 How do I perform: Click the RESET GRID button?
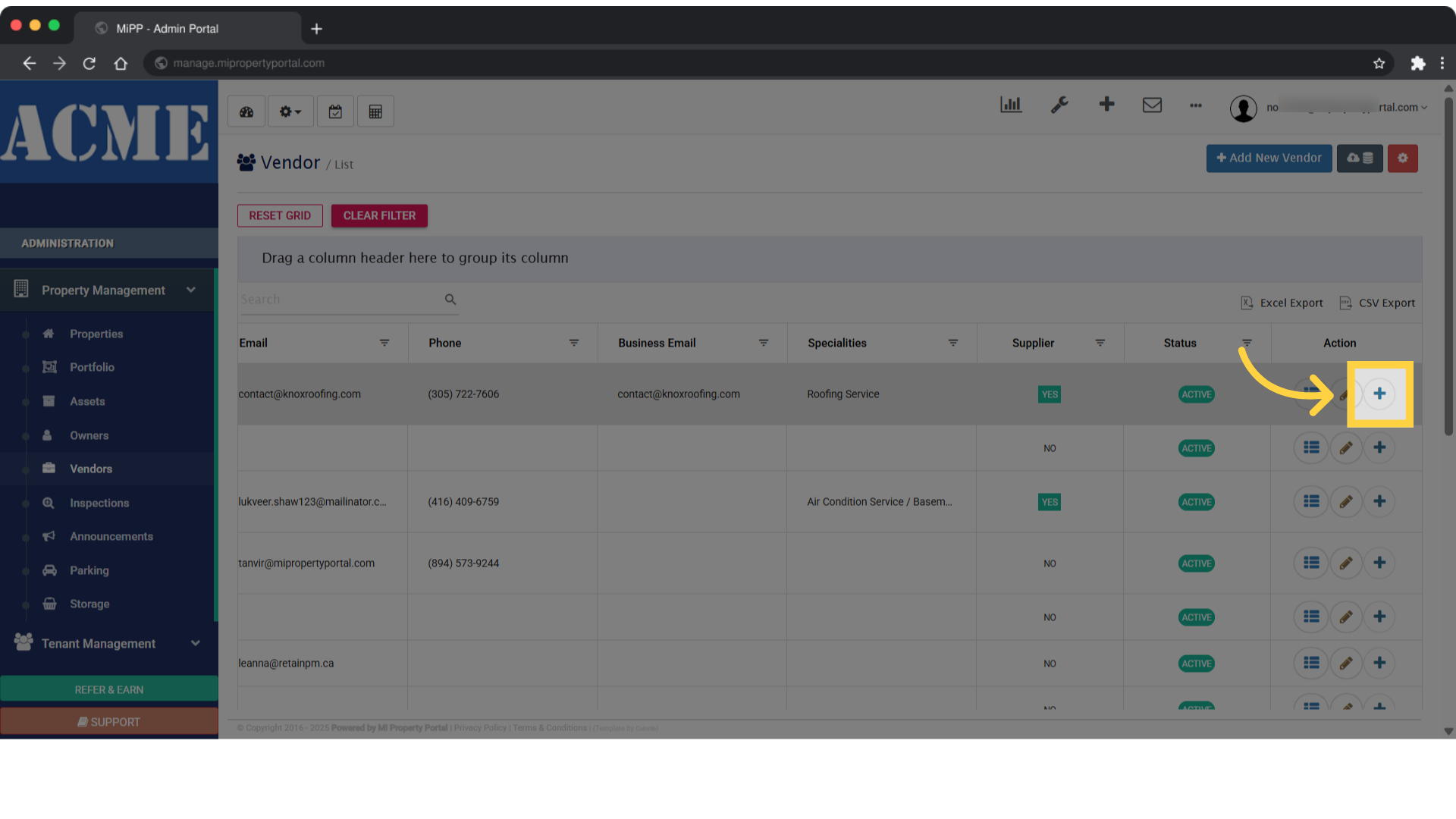tap(280, 215)
